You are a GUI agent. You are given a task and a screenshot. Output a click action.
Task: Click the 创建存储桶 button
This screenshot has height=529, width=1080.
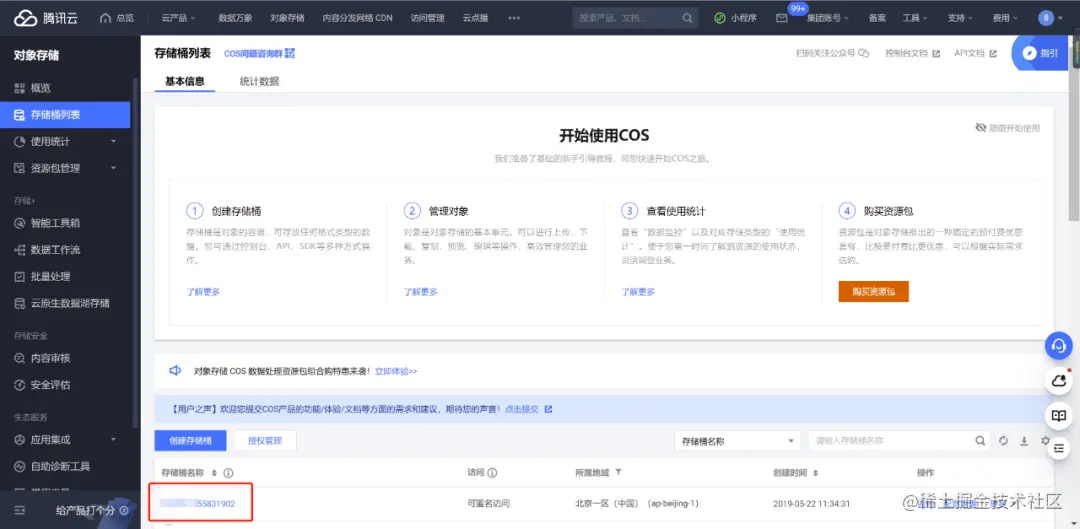[190, 441]
